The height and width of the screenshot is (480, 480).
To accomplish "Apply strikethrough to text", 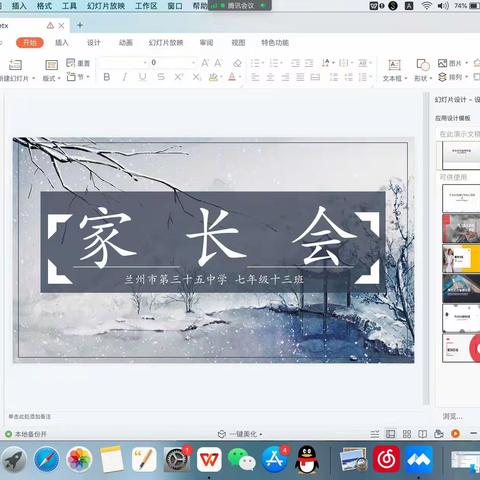I will click(161, 77).
